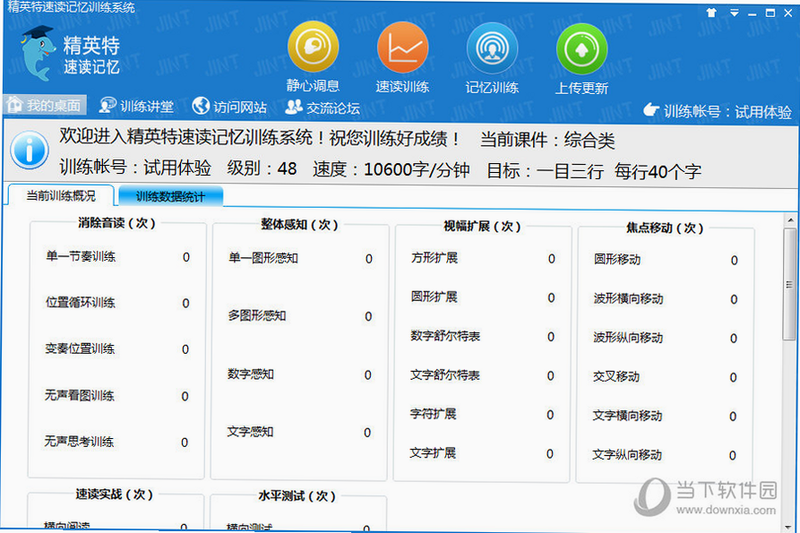
Task: Switch to 训练数据统计 tab
Action: pyautogui.click(x=170, y=196)
